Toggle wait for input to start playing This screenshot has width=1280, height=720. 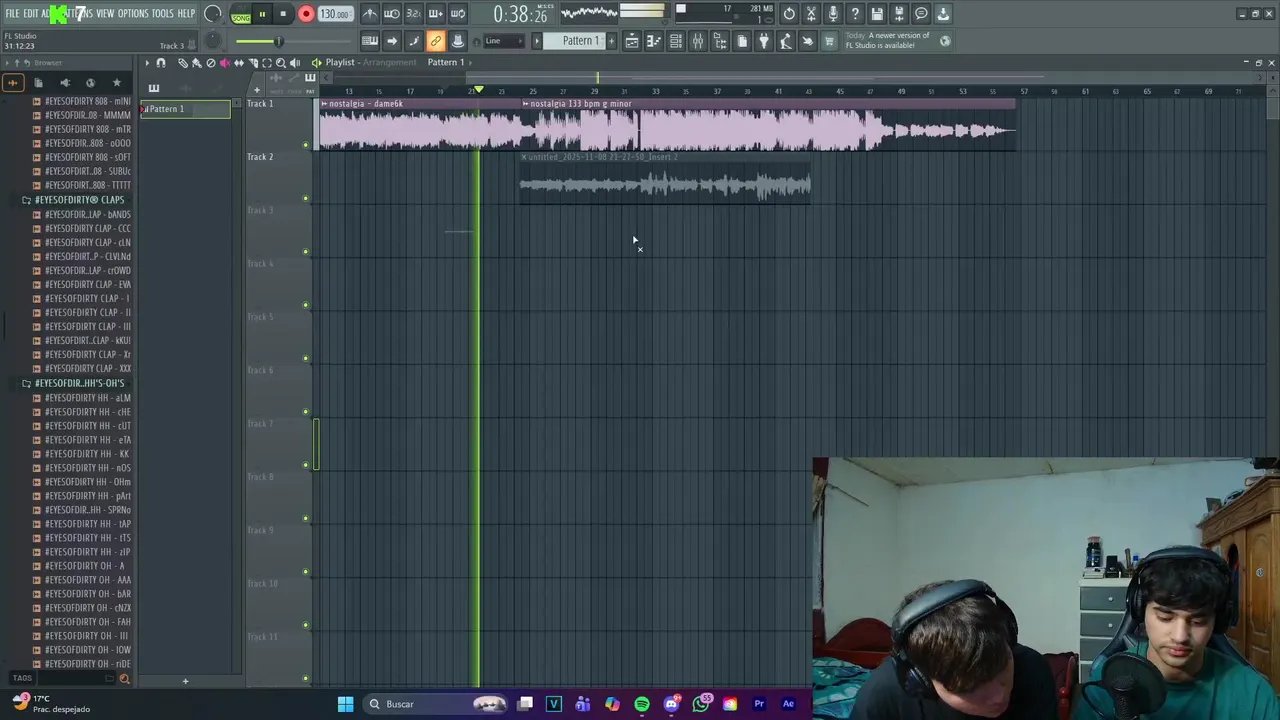pyautogui.click(x=392, y=14)
